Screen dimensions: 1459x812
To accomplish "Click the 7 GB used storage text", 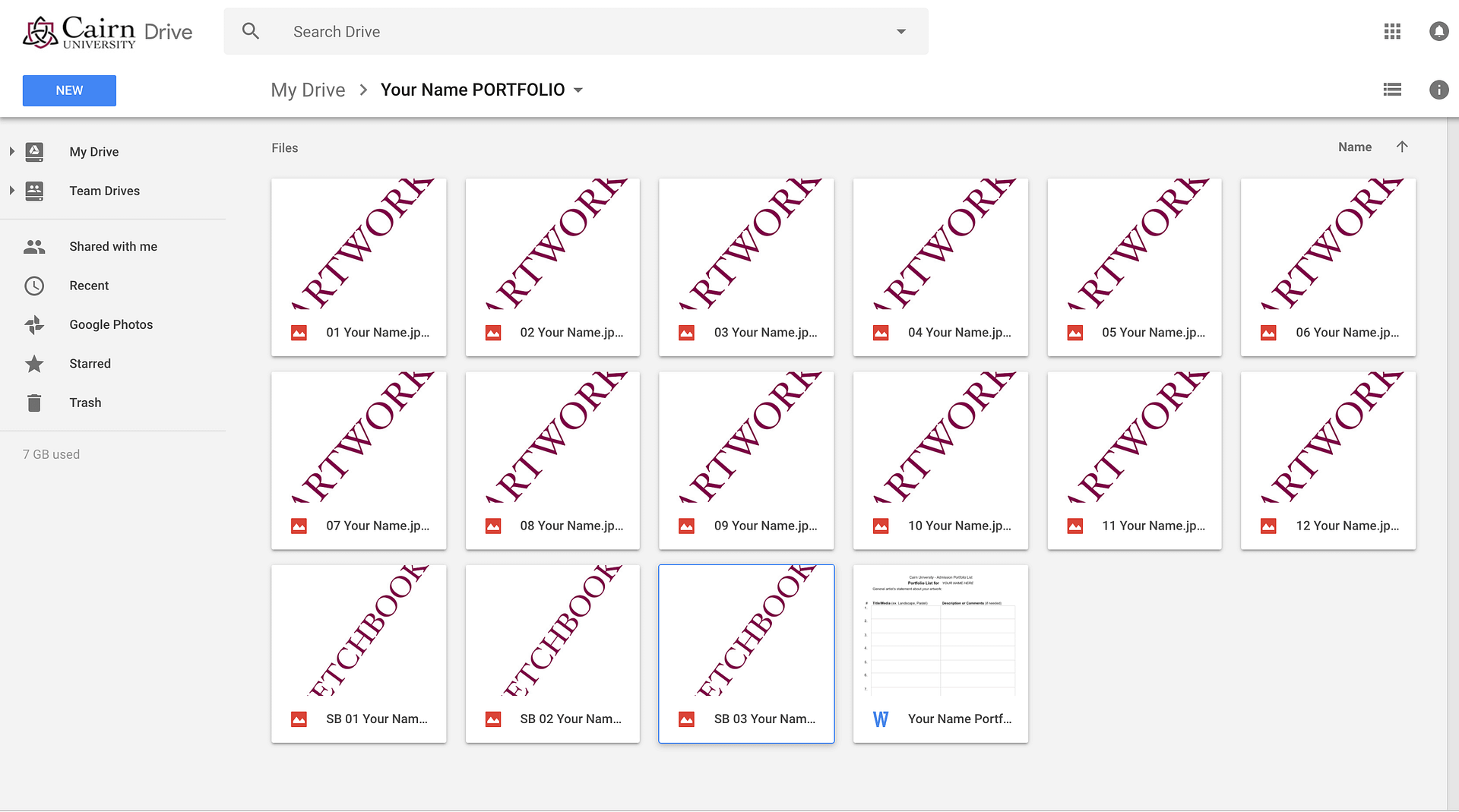I will click(51, 454).
